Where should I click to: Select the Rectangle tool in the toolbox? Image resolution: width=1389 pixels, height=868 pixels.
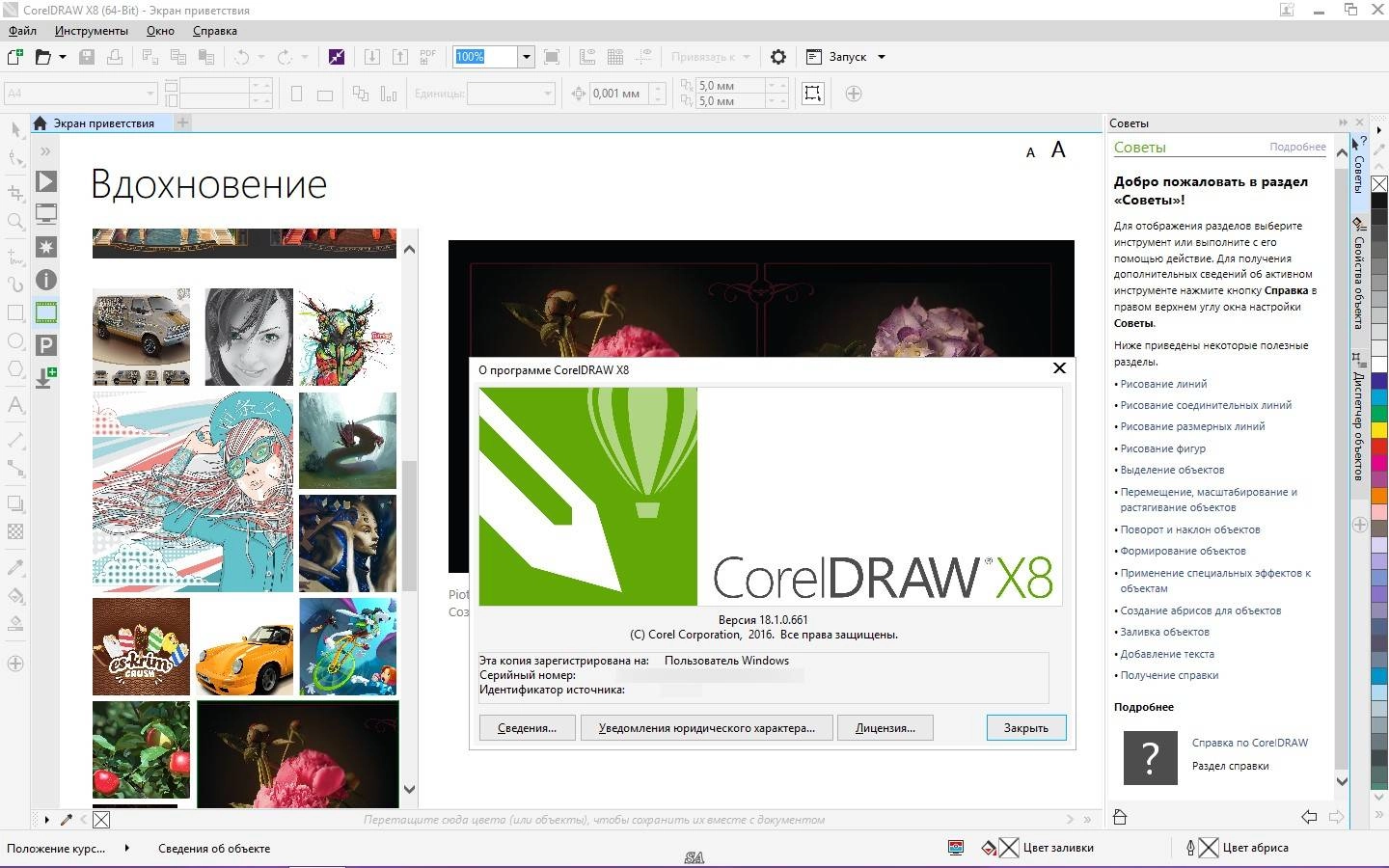pos(14,312)
